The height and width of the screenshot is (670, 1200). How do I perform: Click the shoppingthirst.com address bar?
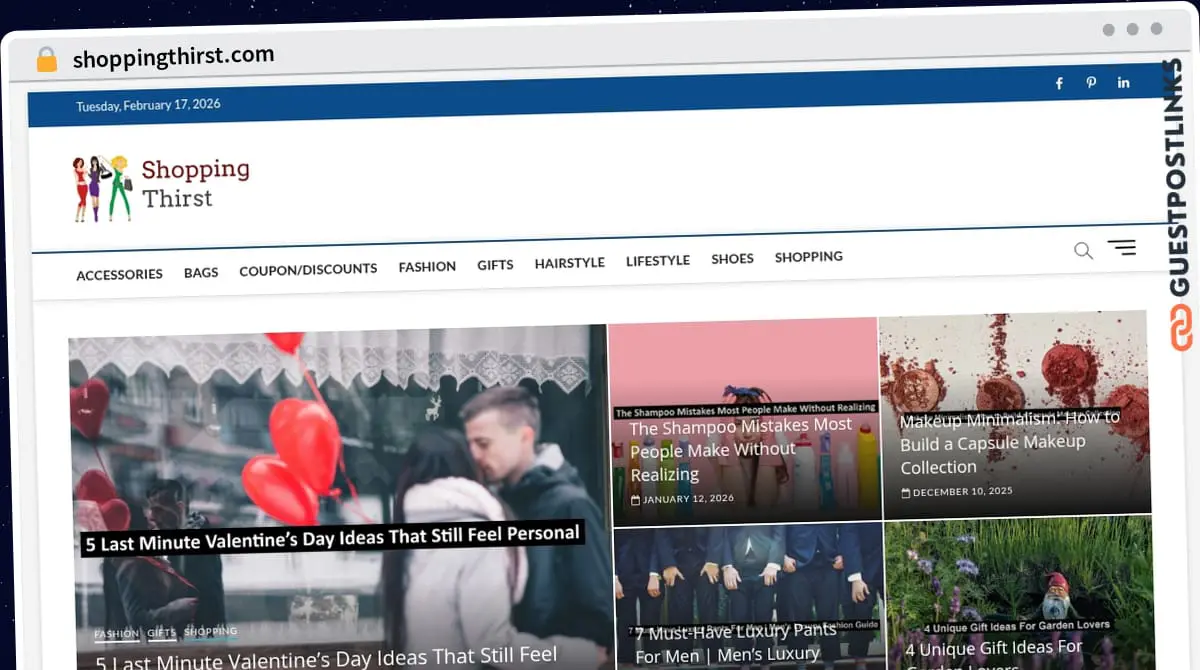pyautogui.click(x=173, y=57)
